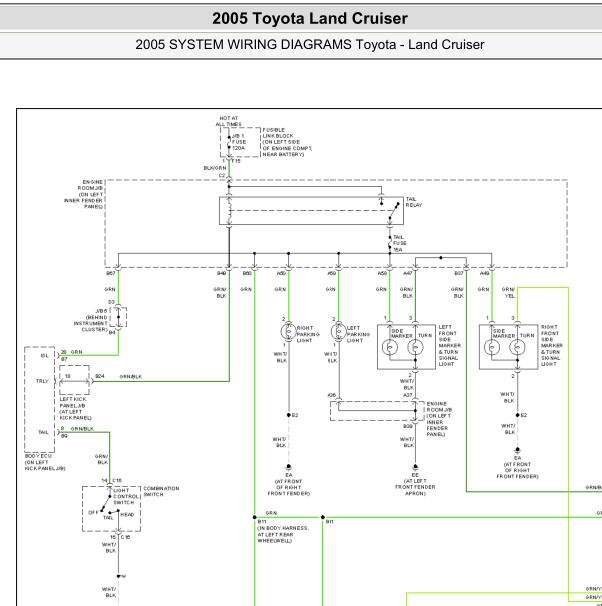Click the "2005 SYSTEM WIRING DIAGRAMS" subtitle line
This screenshot has height=606, width=602.
click(310, 45)
